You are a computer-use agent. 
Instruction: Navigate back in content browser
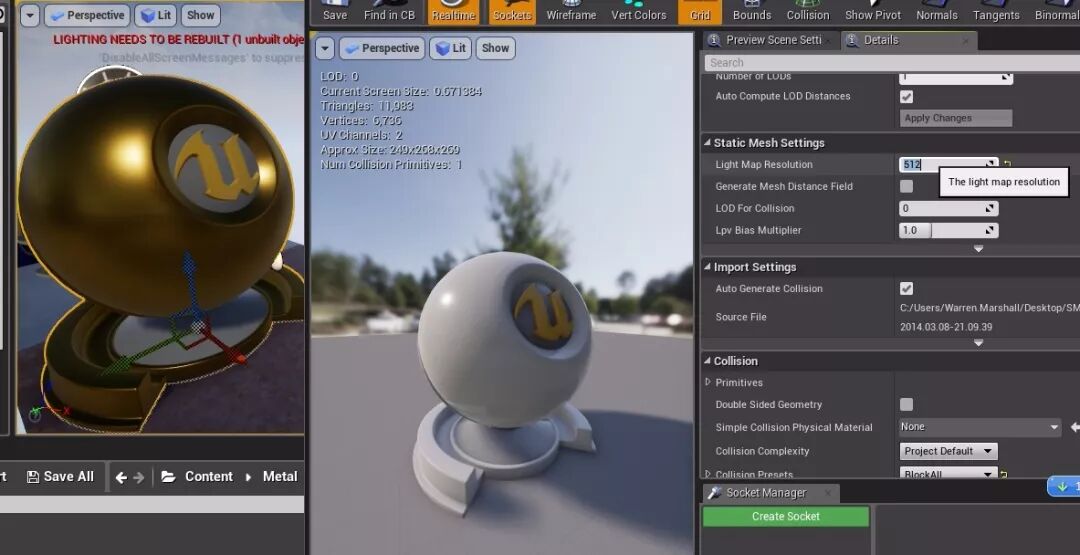click(x=121, y=477)
